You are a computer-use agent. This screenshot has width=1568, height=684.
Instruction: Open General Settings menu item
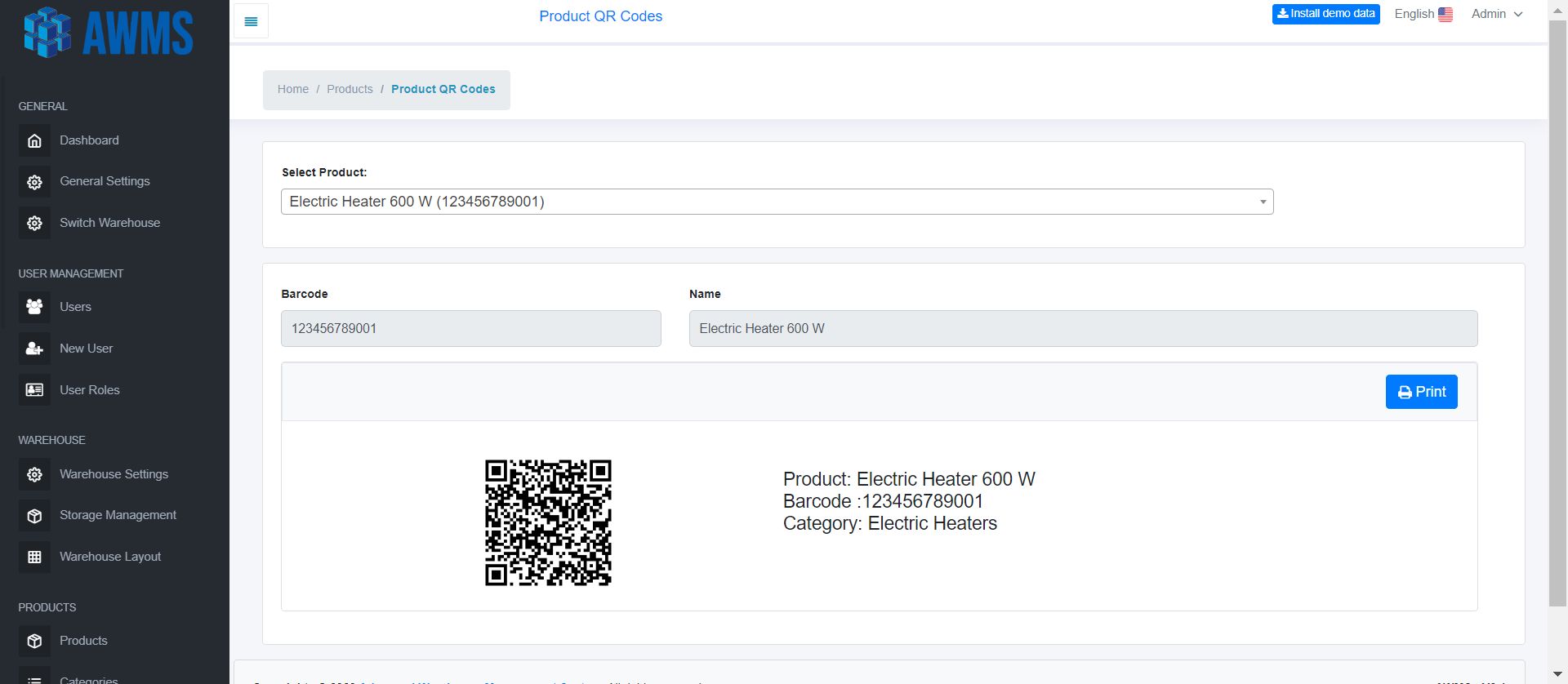coord(105,181)
